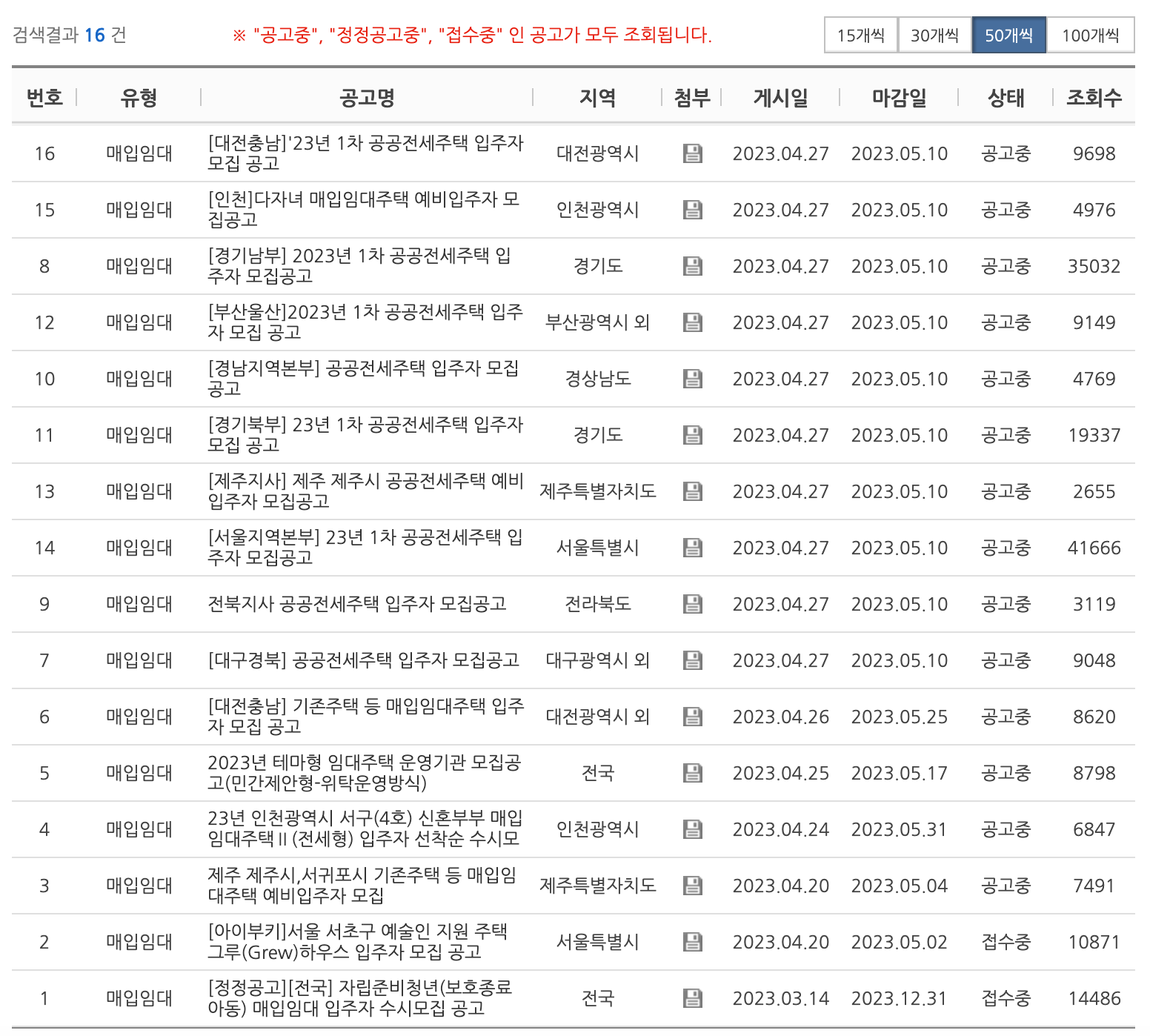Click view count 41666 cell
This screenshot has width=1150, height=1036.
[x=1094, y=548]
